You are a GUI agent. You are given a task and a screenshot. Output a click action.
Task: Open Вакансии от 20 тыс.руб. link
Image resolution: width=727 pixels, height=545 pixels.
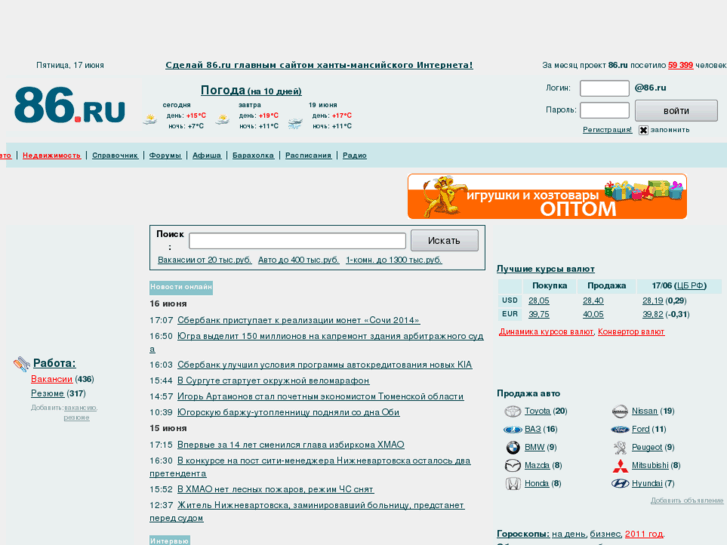tap(204, 260)
